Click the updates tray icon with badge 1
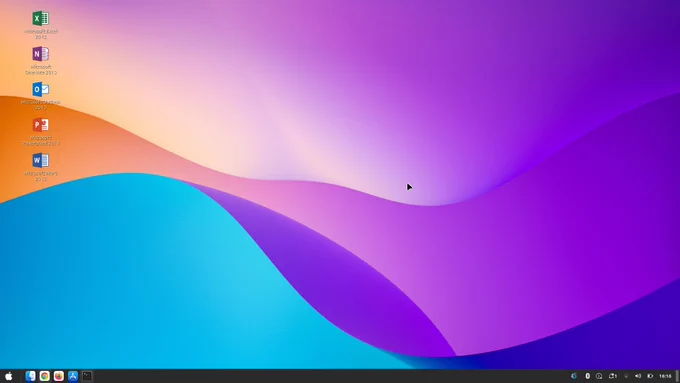The height and width of the screenshot is (383, 680). (613, 376)
